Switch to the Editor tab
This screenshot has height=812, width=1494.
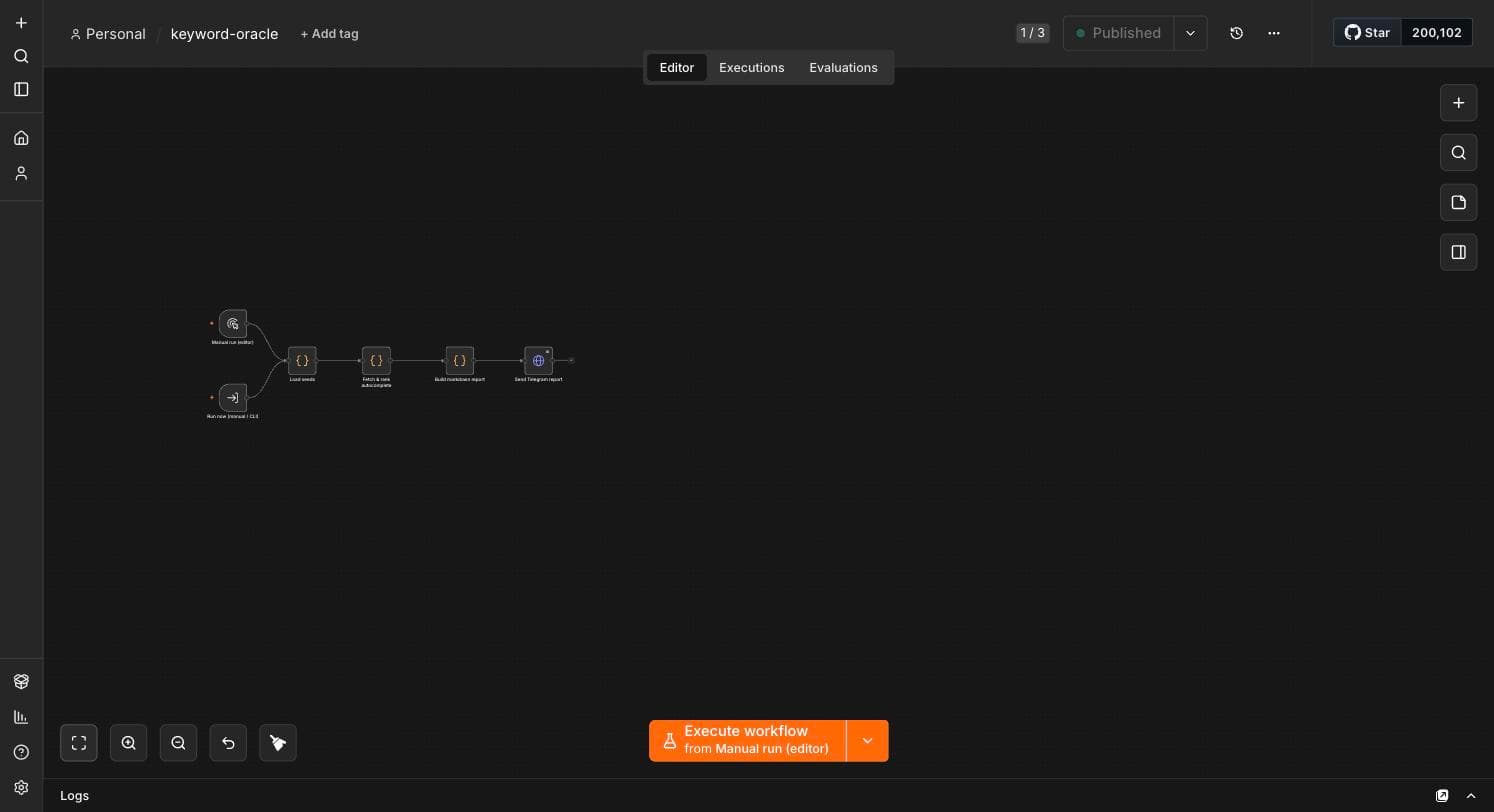[x=677, y=68]
